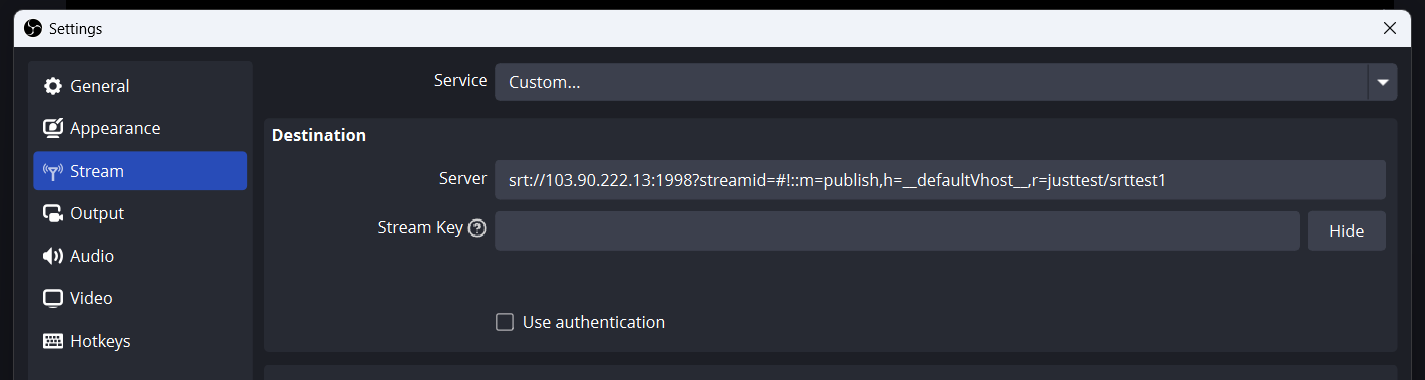Click the Hotkeys keyboard icon
Image resolution: width=1425 pixels, height=380 pixels.
(x=53, y=341)
